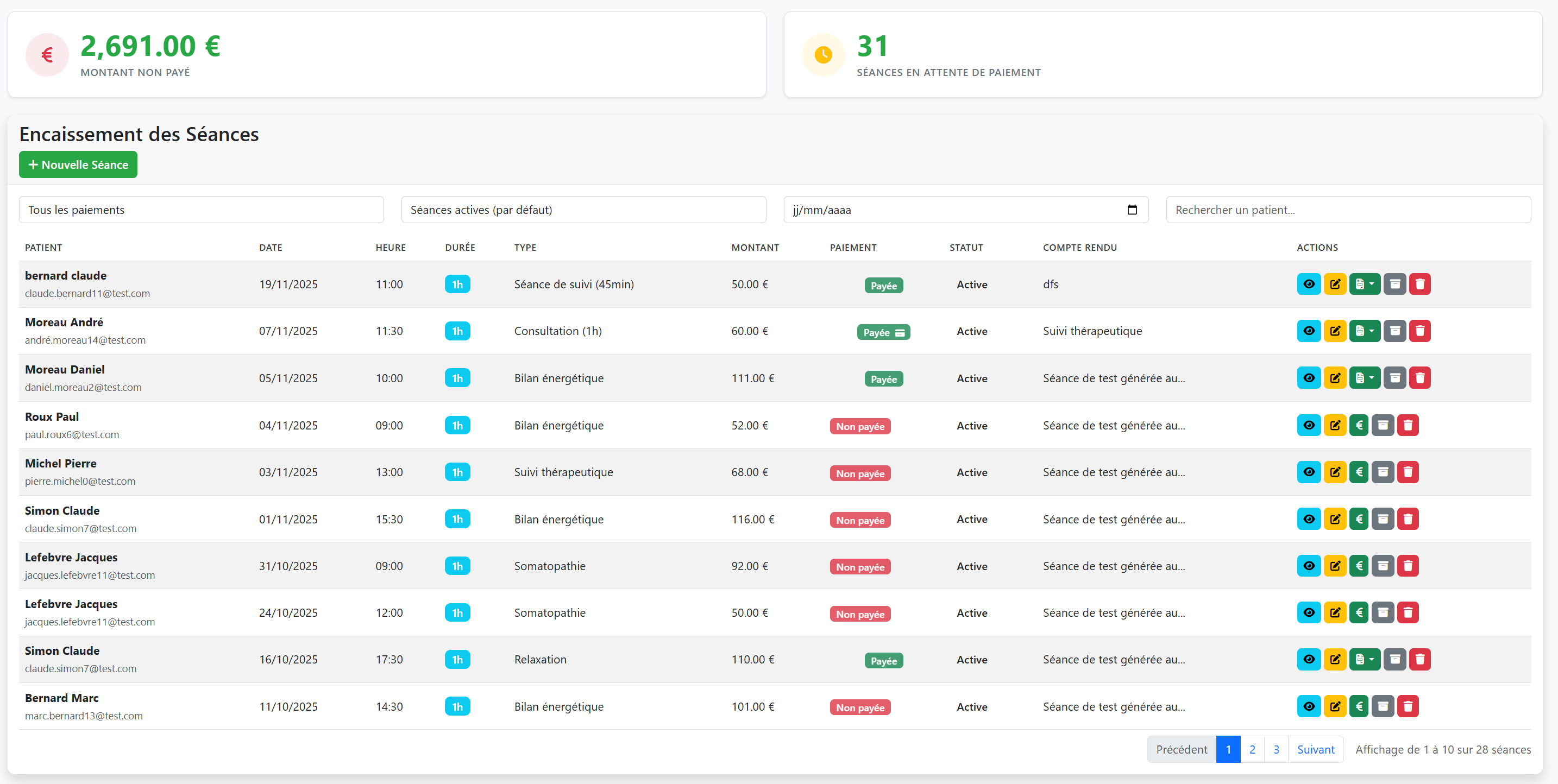Screen dimensions: 1558x784
Task: Delete Bernard Marc's session with trash icon
Action: click(1408, 706)
